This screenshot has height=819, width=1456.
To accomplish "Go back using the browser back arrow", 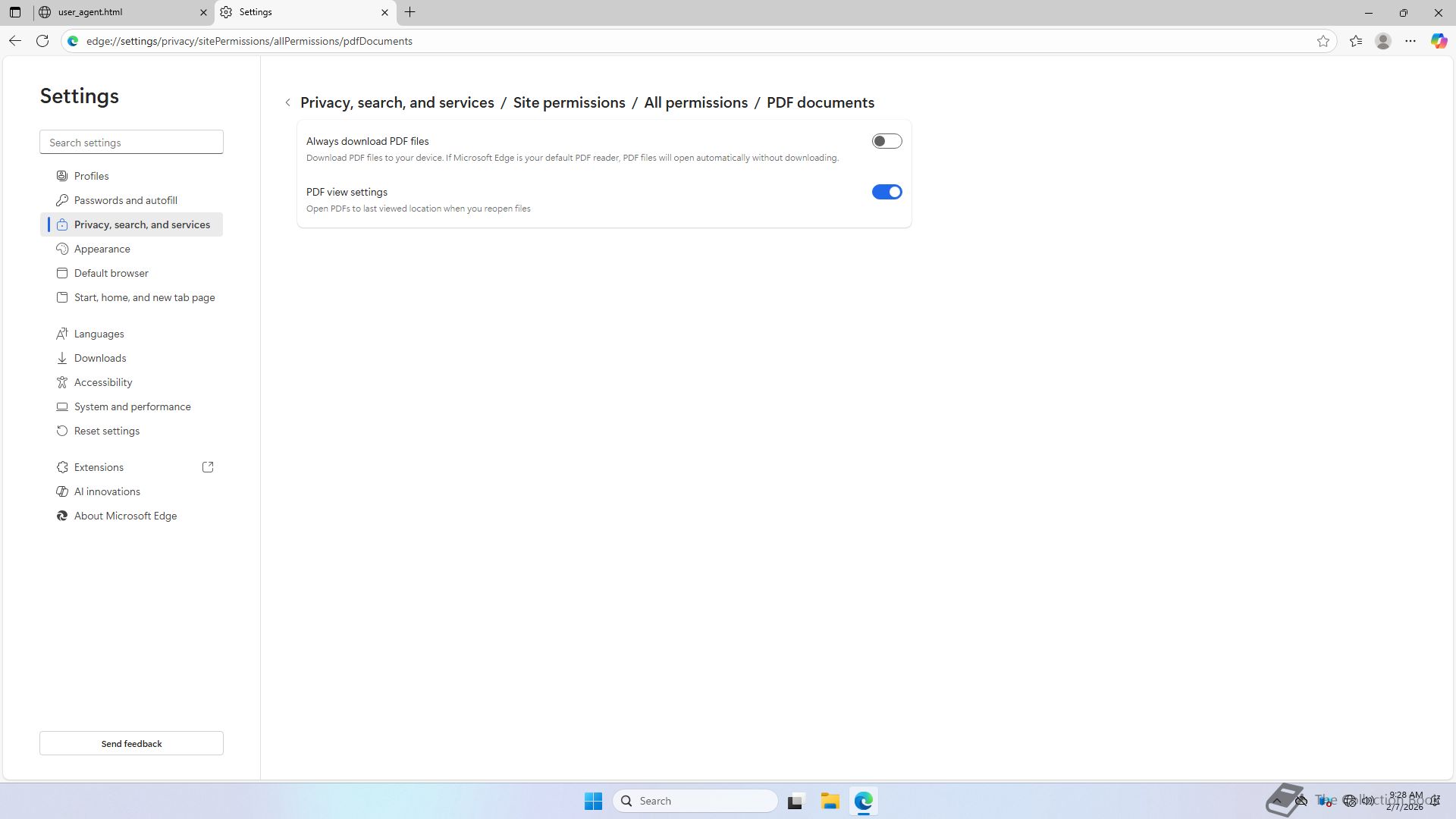I will pyautogui.click(x=15, y=41).
